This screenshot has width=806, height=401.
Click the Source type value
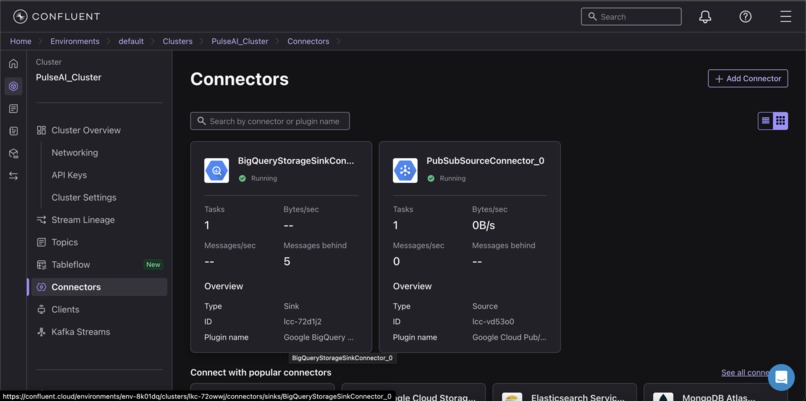click(485, 306)
